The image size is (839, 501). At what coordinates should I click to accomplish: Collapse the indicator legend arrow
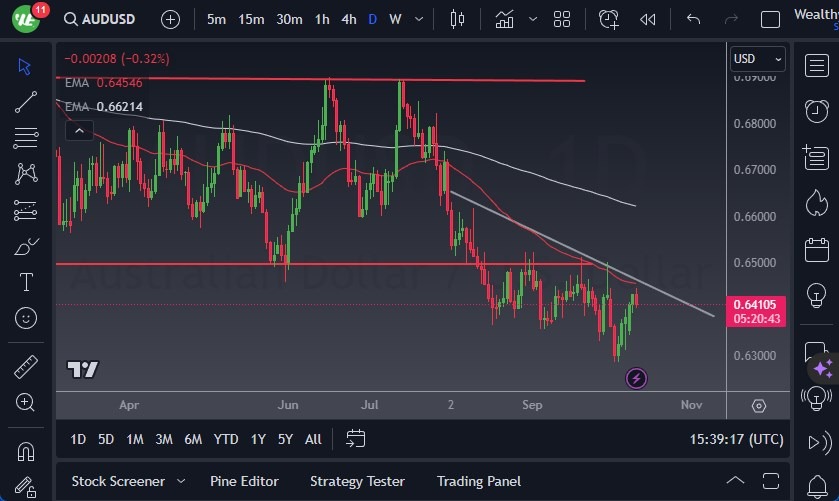[x=77, y=130]
